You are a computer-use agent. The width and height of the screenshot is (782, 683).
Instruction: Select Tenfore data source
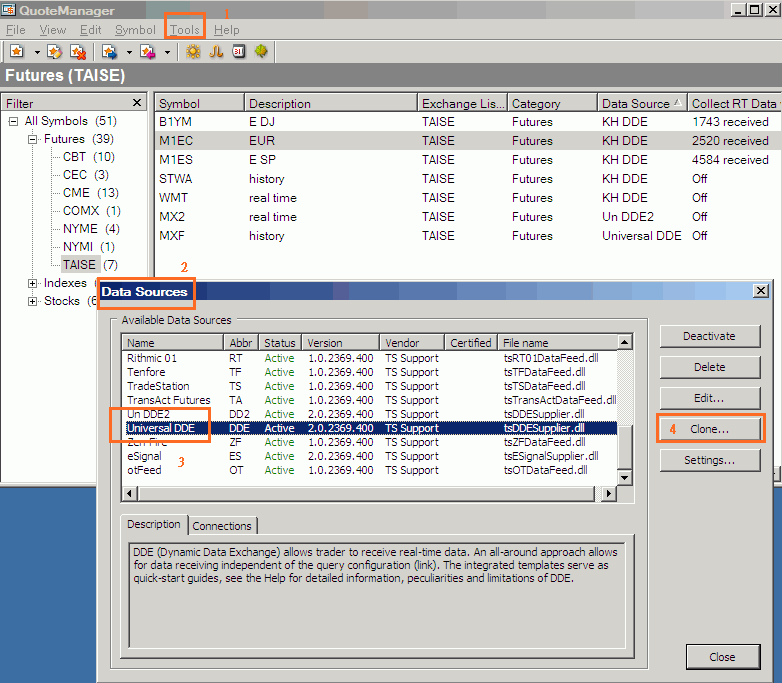pos(370,372)
